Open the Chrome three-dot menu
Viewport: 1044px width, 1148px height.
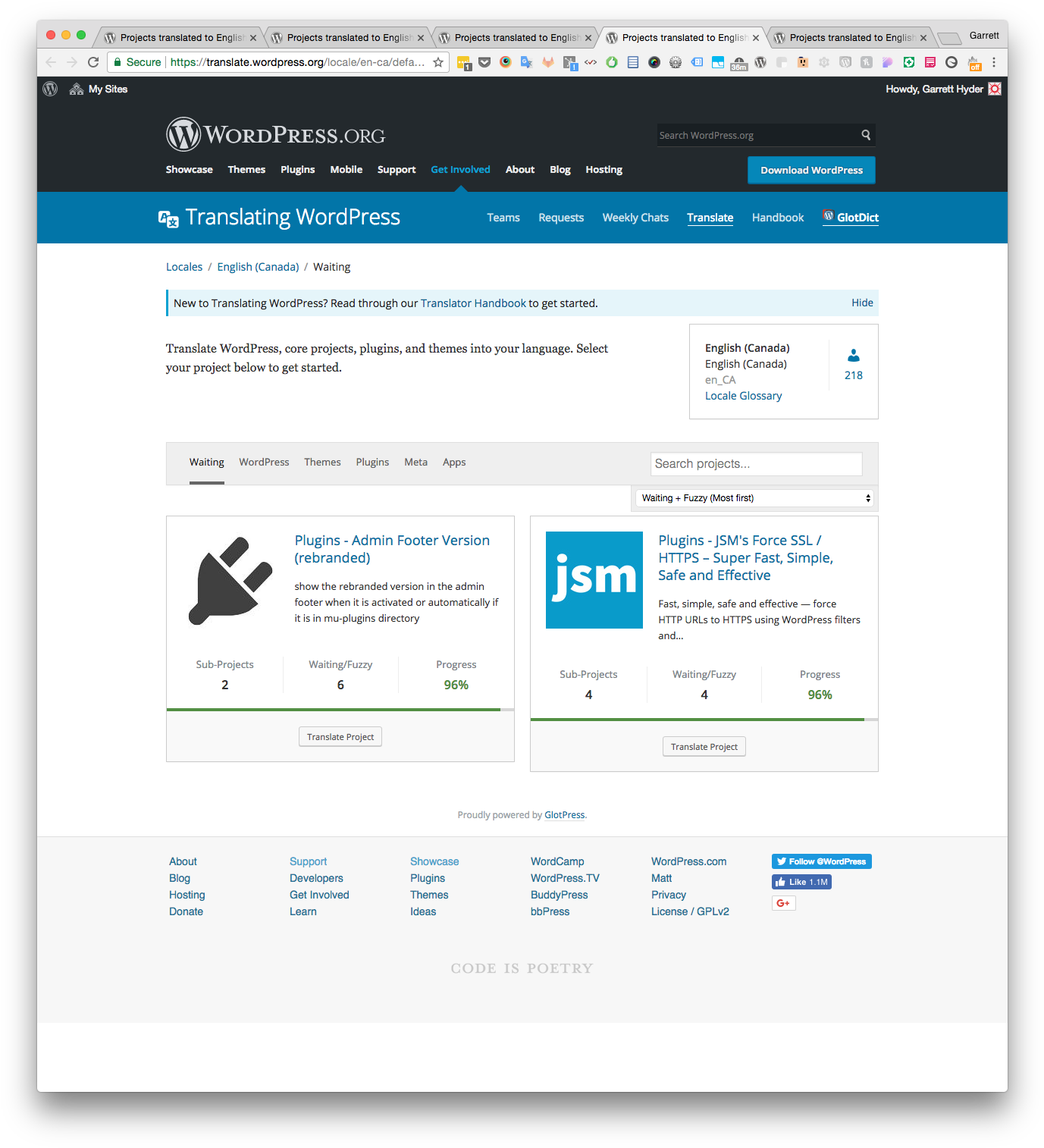[x=994, y=62]
